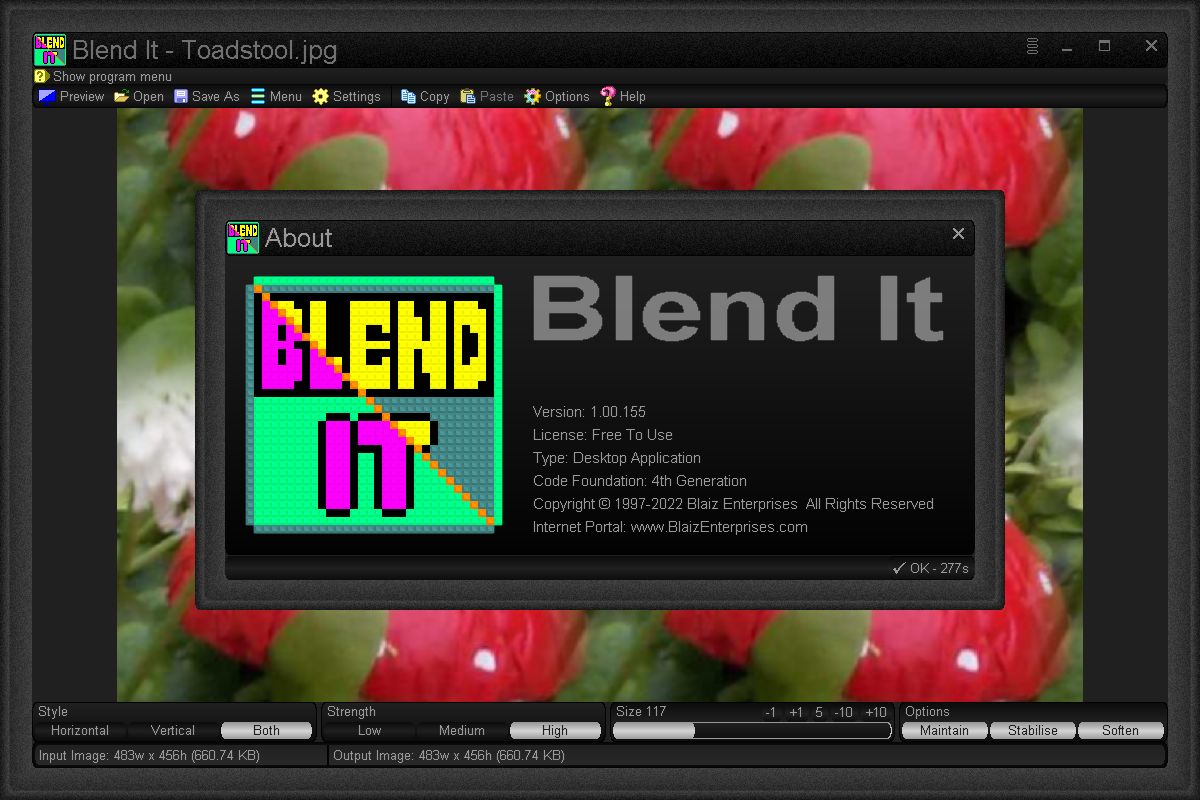Open the Options toolbar item
Viewport: 1200px width, 800px height.
(x=557, y=96)
